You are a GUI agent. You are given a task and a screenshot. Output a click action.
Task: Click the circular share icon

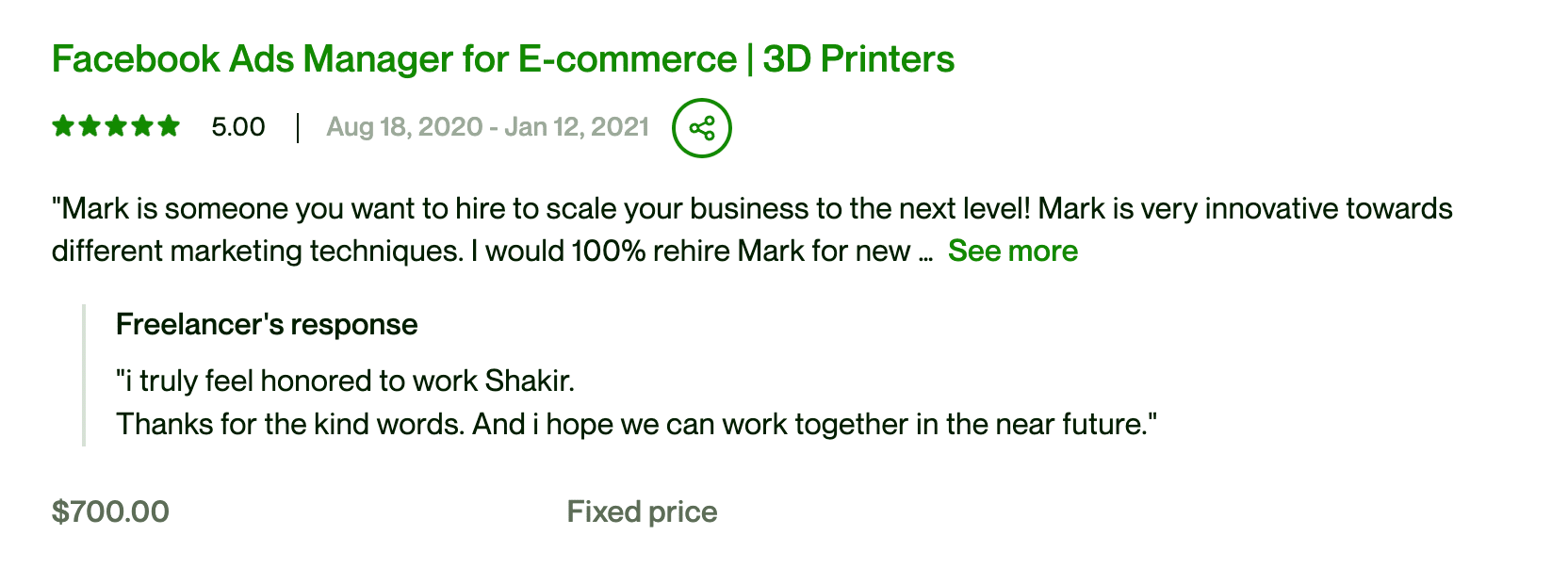pyautogui.click(x=702, y=128)
